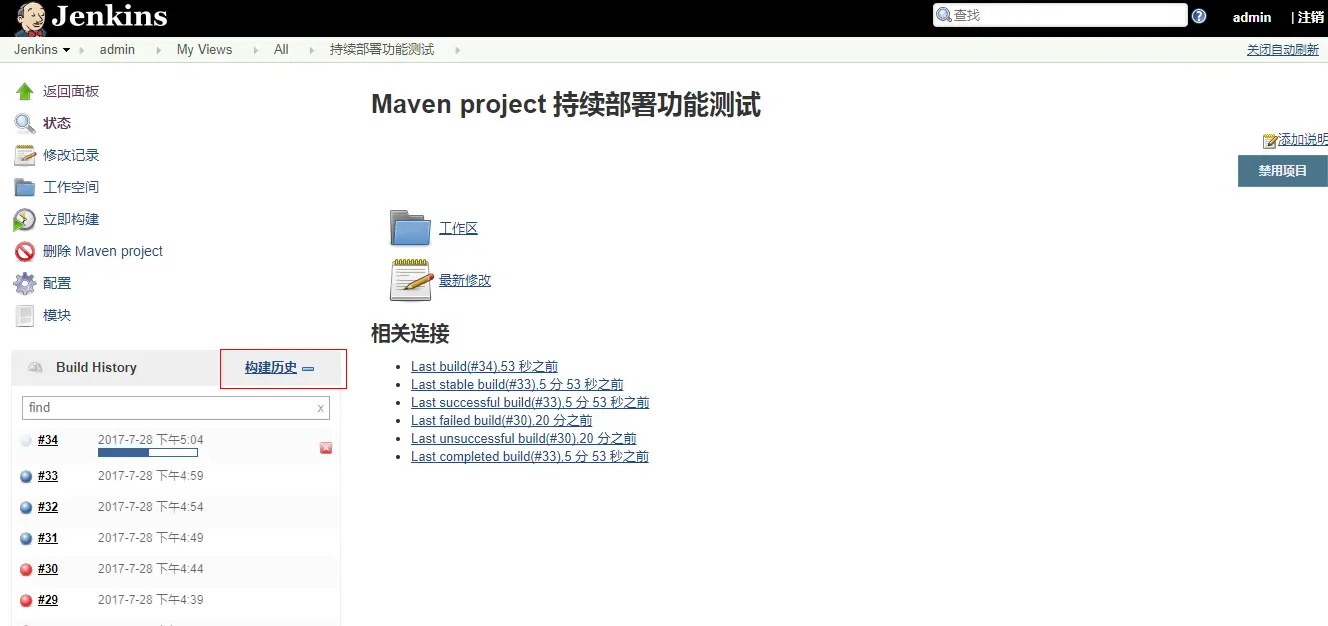Click the progress bar of build #34
Viewport: 1328px width, 626px height.
pos(148,453)
